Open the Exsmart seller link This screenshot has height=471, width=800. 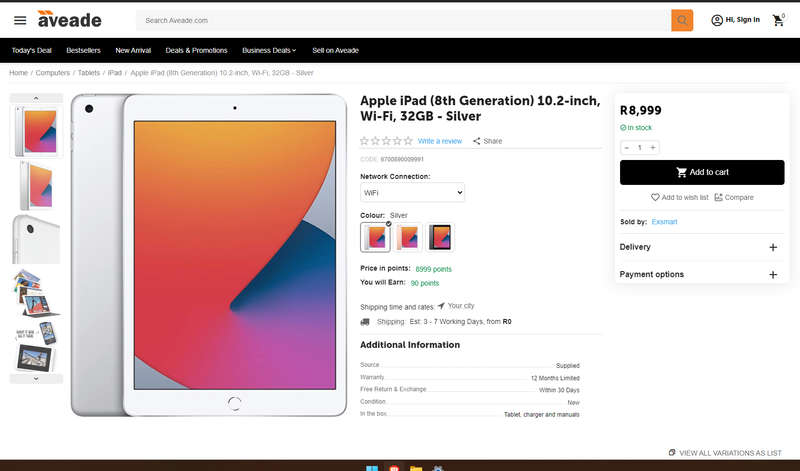[x=664, y=222]
